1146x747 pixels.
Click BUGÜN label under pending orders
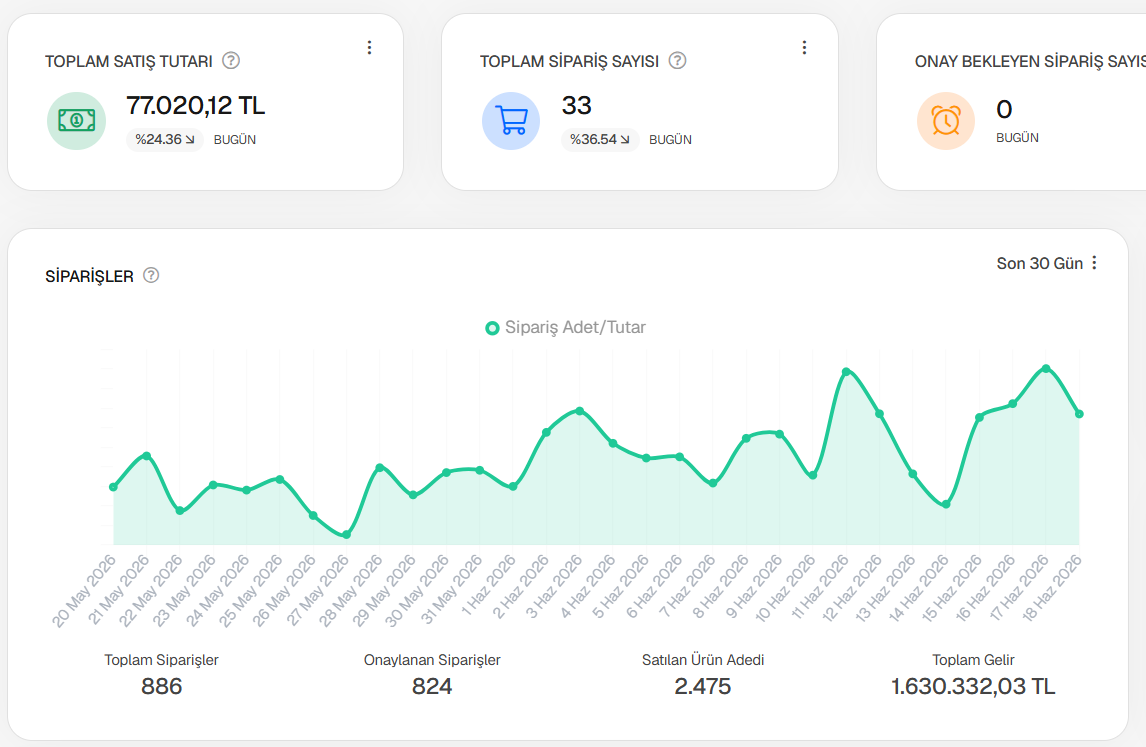[x=1017, y=137]
